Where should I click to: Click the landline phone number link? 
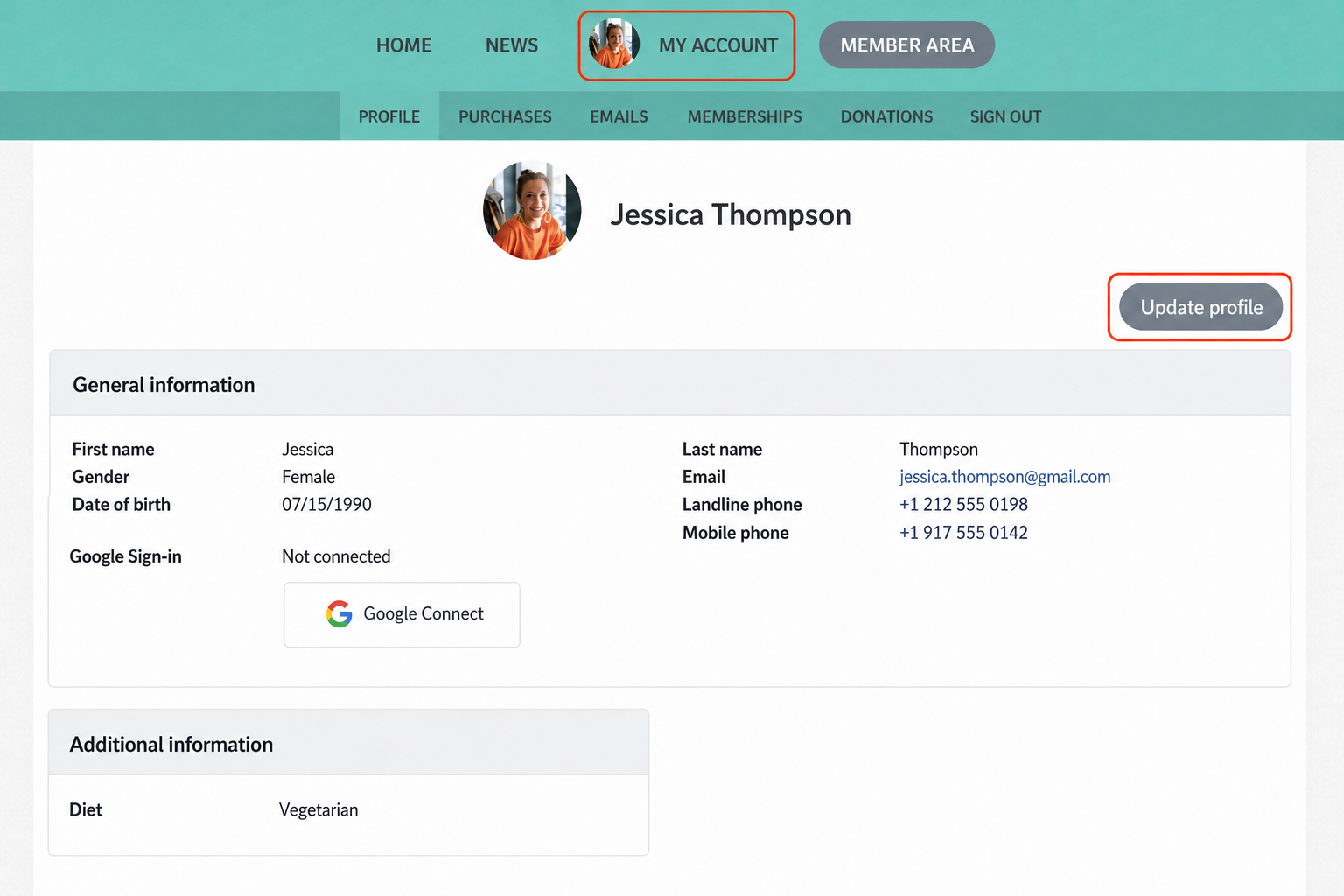(x=963, y=505)
